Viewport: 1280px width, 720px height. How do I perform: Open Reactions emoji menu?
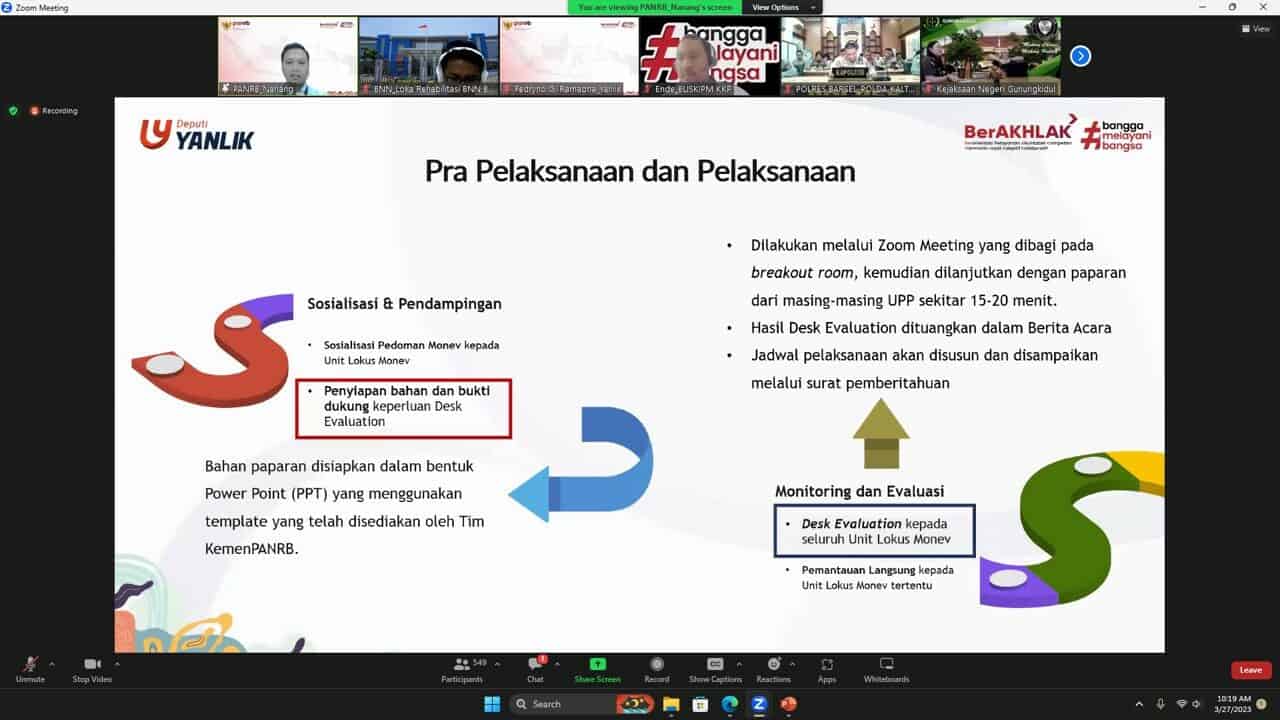(773, 669)
